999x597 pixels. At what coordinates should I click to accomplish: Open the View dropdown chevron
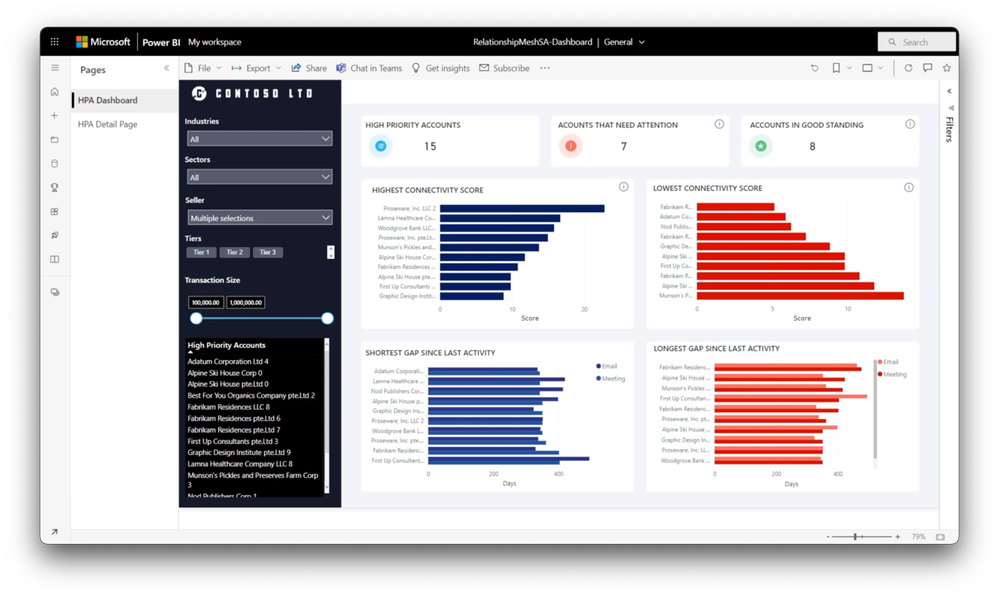880,68
